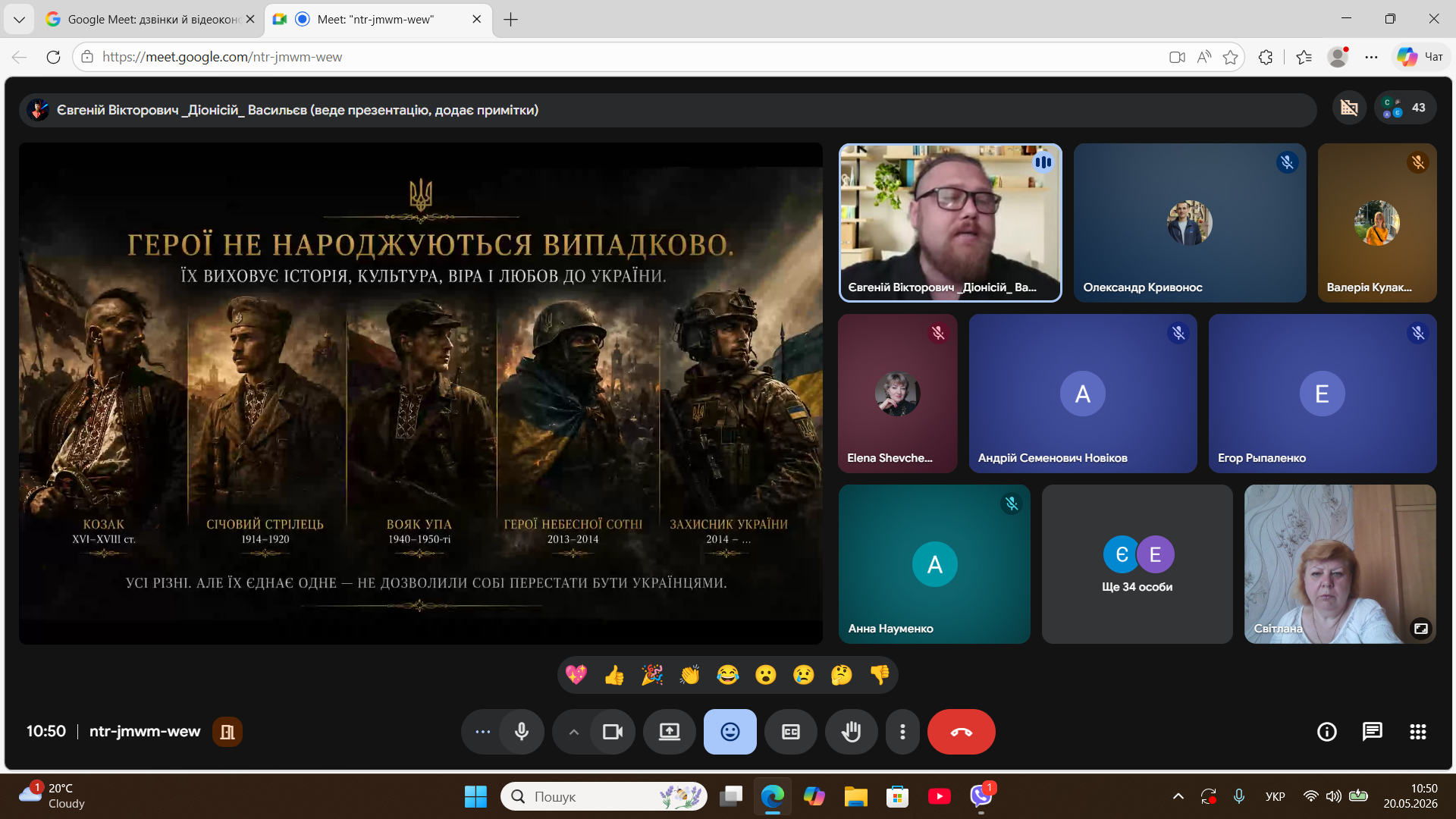Select Егор Рыпаленко participant tile
This screenshot has width=1456, height=819.
pyautogui.click(x=1323, y=394)
